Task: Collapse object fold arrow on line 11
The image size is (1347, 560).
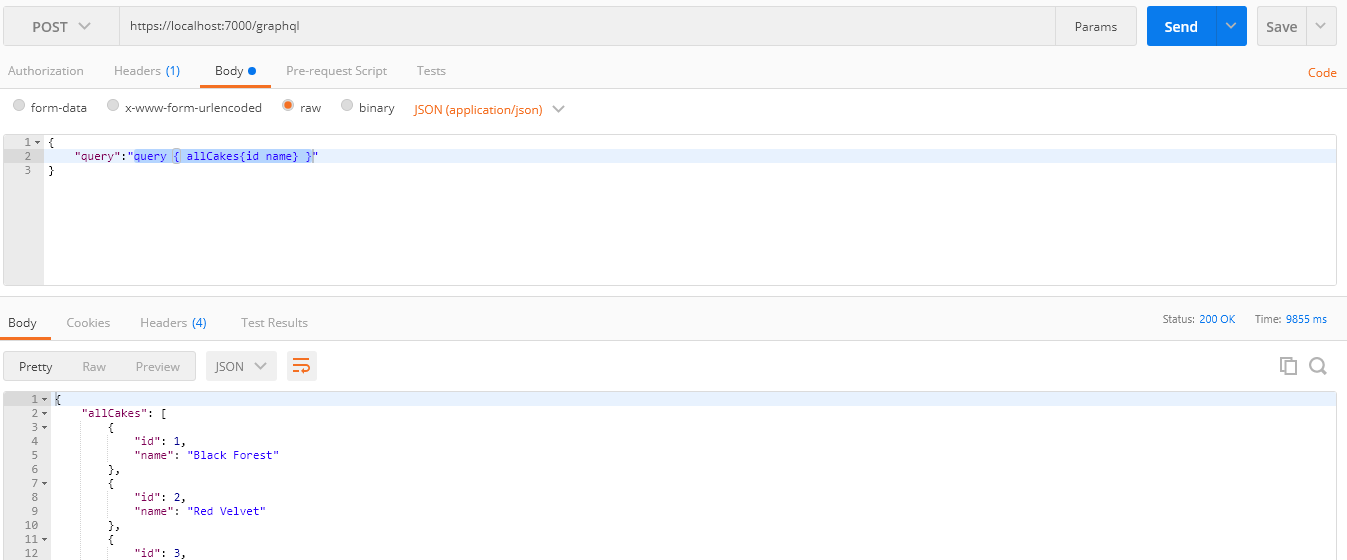Action: tap(44, 539)
